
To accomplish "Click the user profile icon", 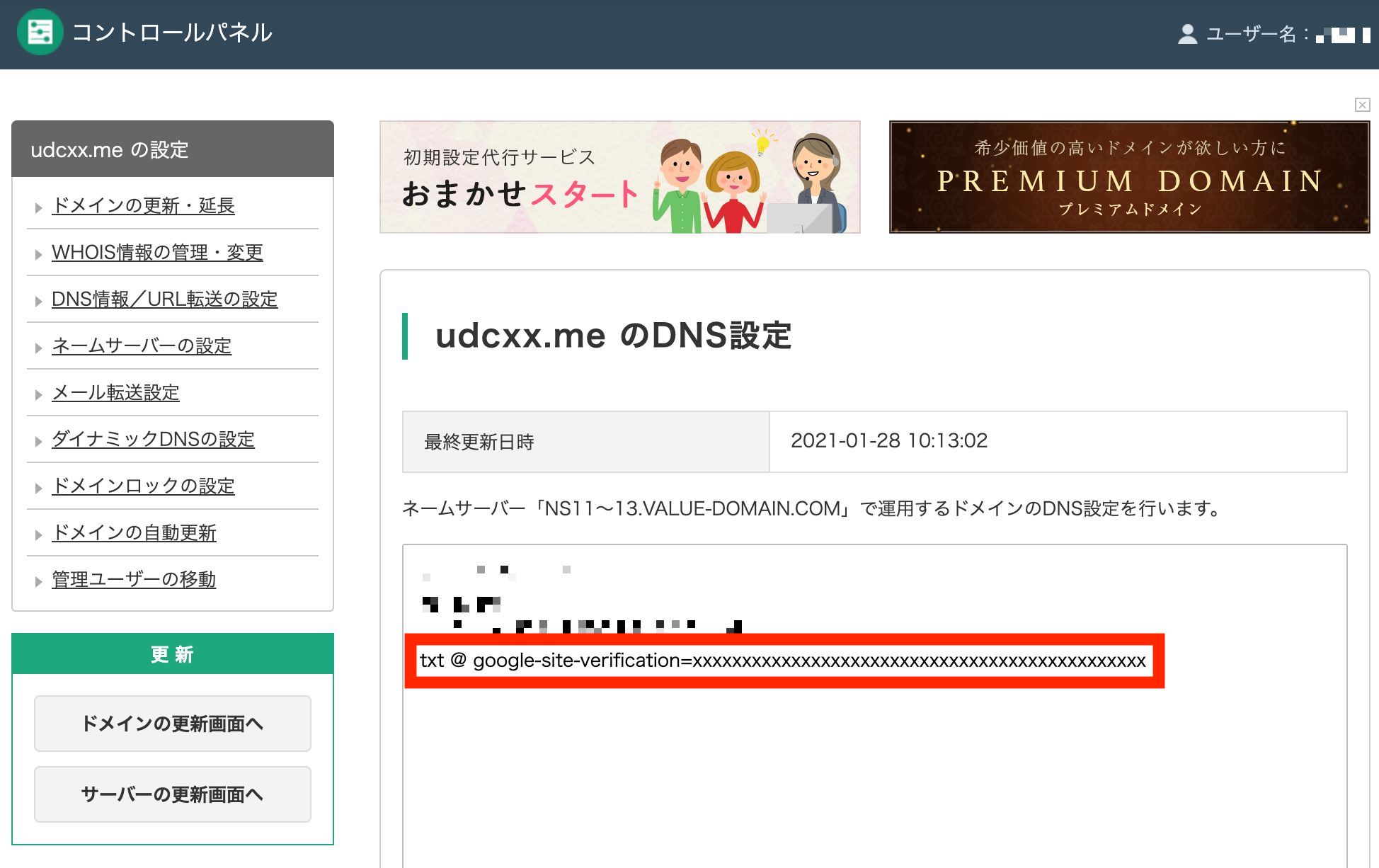I will click(x=1187, y=34).
